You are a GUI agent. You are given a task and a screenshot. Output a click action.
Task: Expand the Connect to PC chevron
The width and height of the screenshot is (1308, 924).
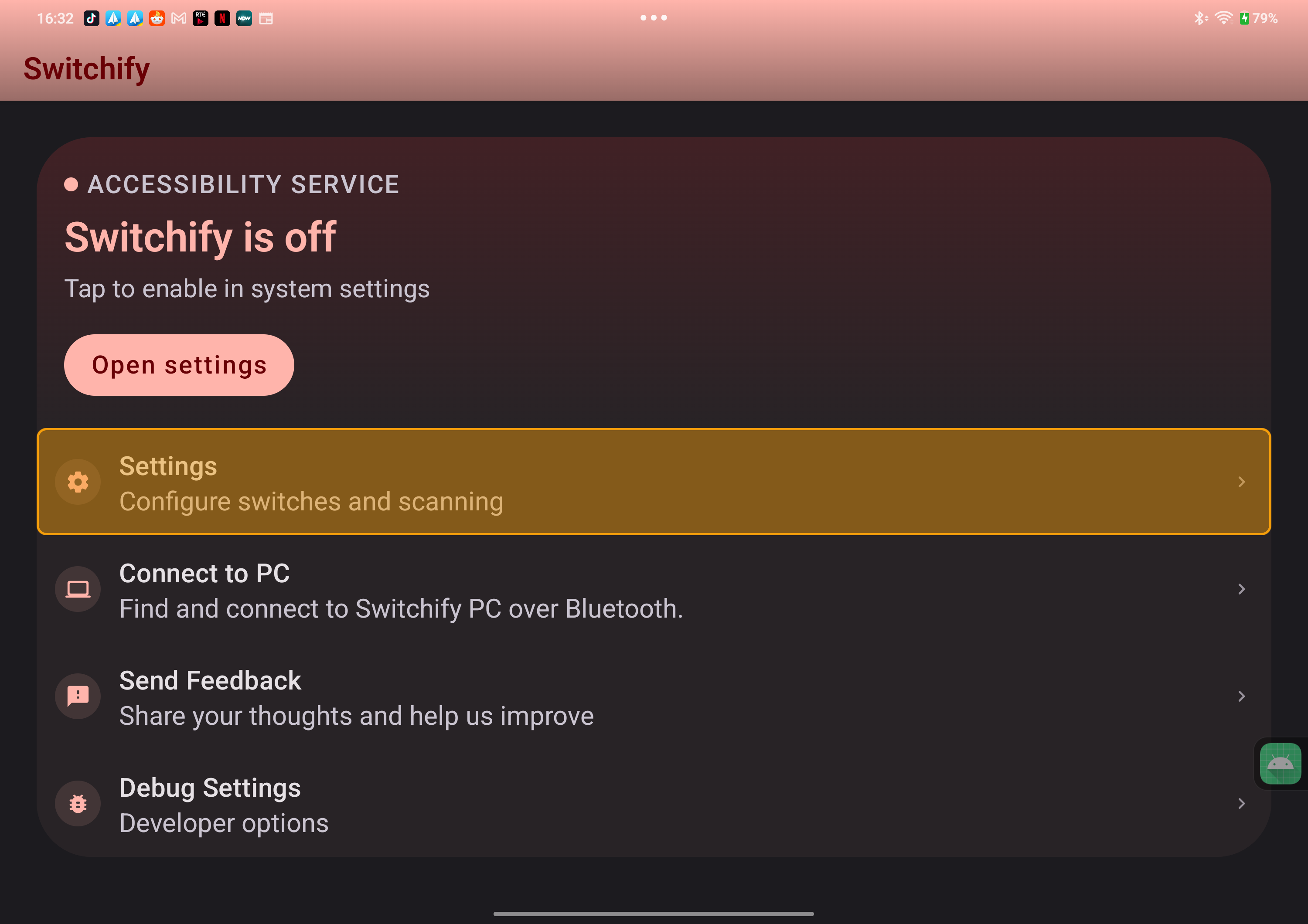coord(1241,589)
